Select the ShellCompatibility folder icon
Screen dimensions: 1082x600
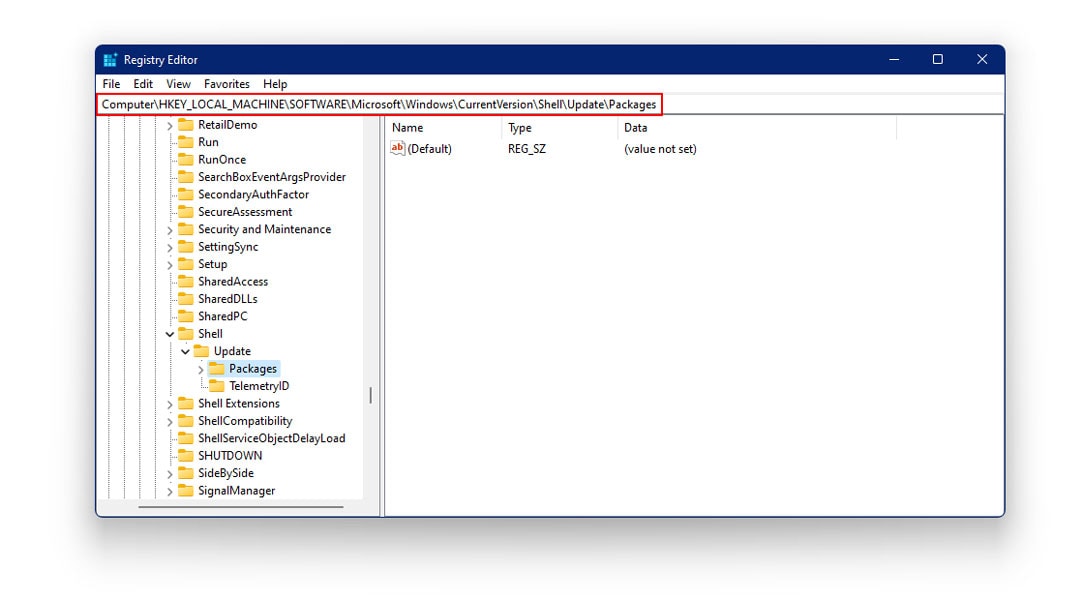pyautogui.click(x=186, y=421)
